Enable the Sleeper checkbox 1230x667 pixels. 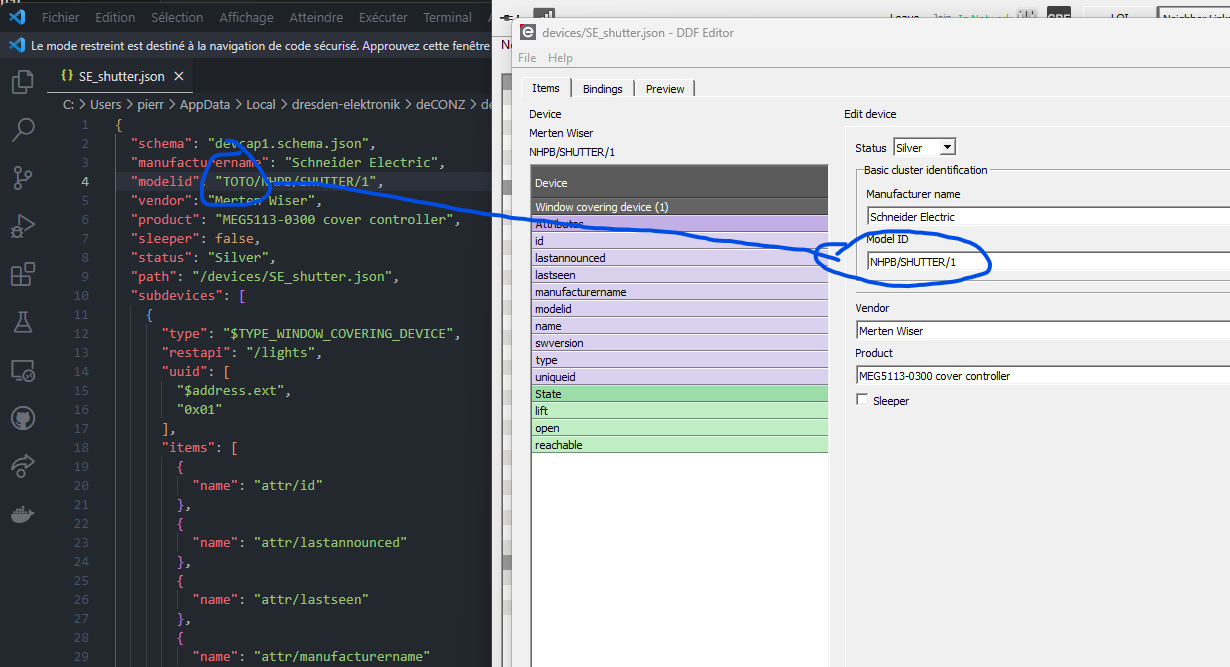tap(862, 400)
